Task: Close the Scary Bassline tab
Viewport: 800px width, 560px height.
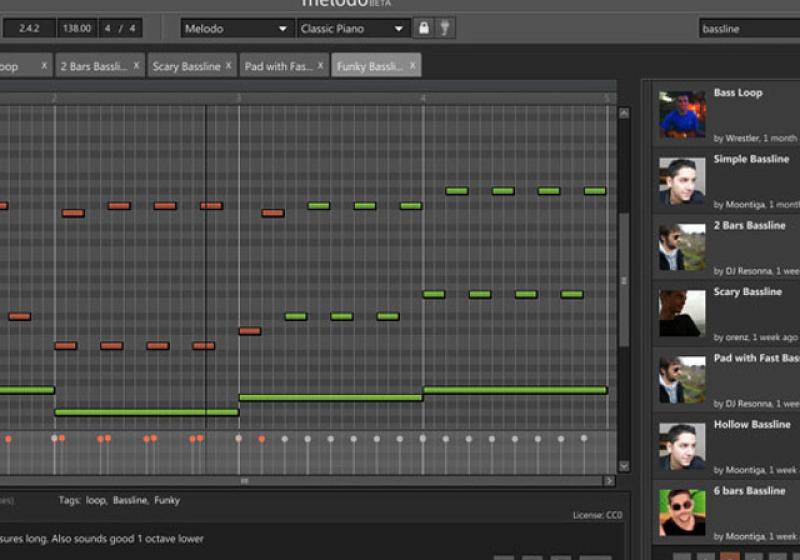Action: (228, 66)
